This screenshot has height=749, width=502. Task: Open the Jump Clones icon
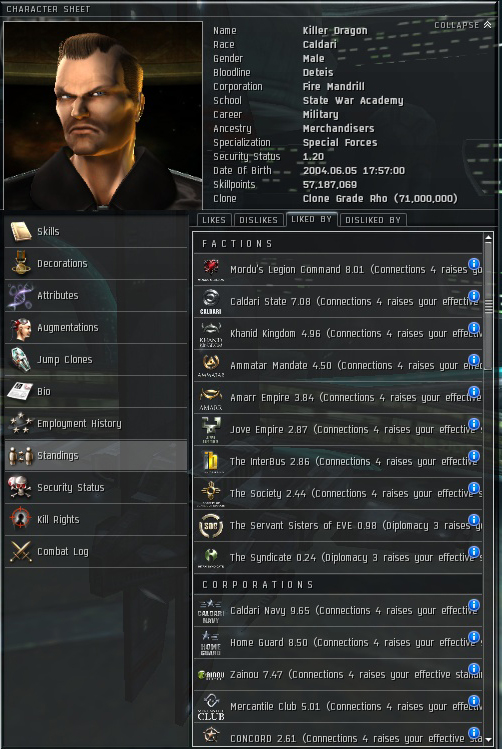20,359
